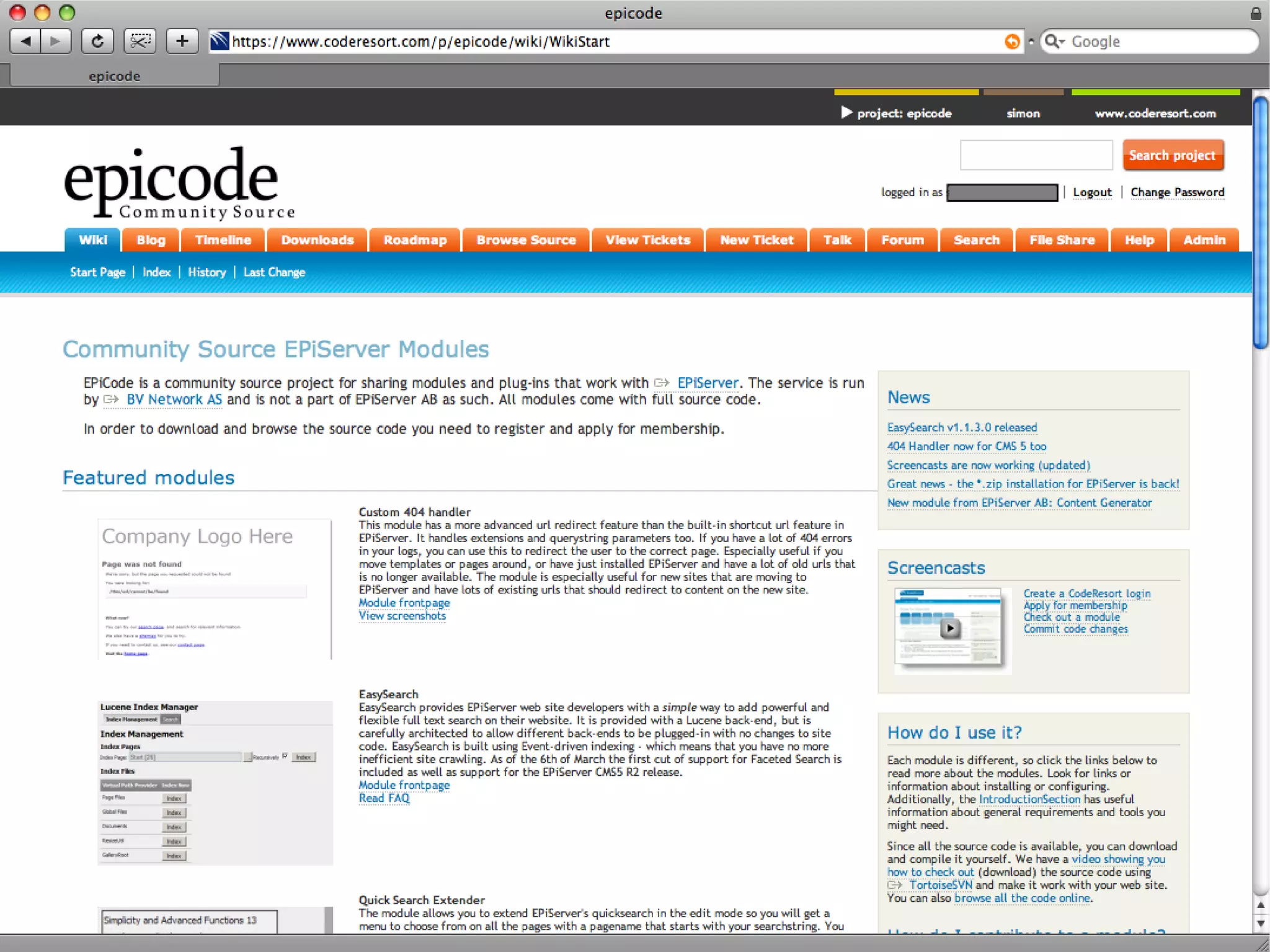Click the web clip scissors icon

coord(140,42)
